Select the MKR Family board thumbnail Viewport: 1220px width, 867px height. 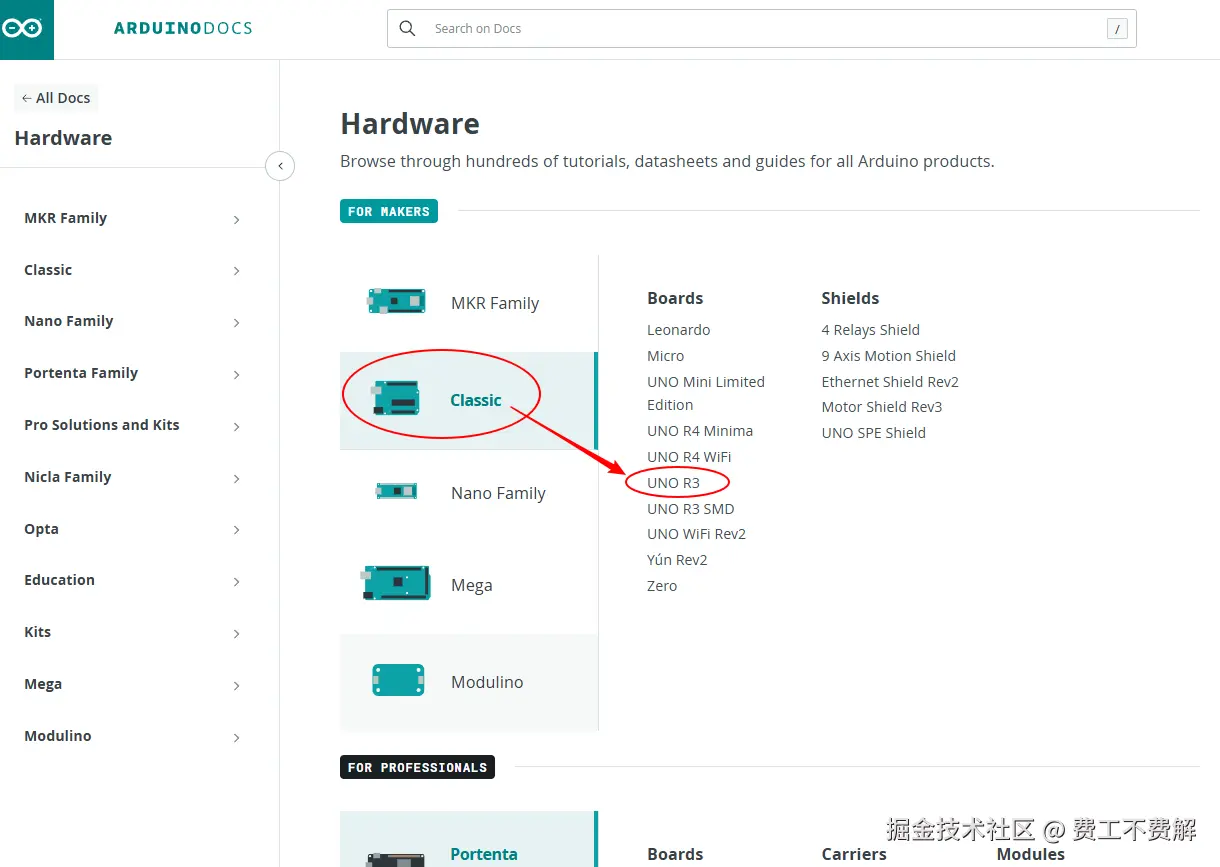coord(396,301)
